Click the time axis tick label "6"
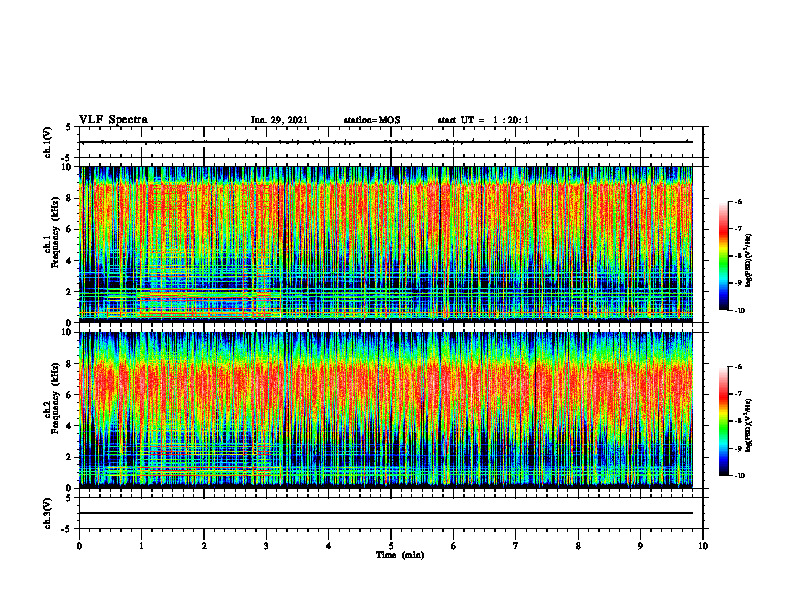The height and width of the screenshot is (612, 792). coord(454,546)
